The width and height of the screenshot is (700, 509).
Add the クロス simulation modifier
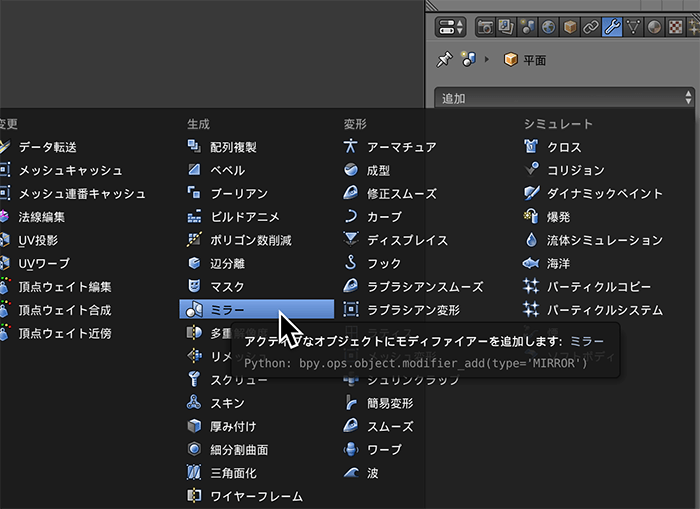coord(564,147)
